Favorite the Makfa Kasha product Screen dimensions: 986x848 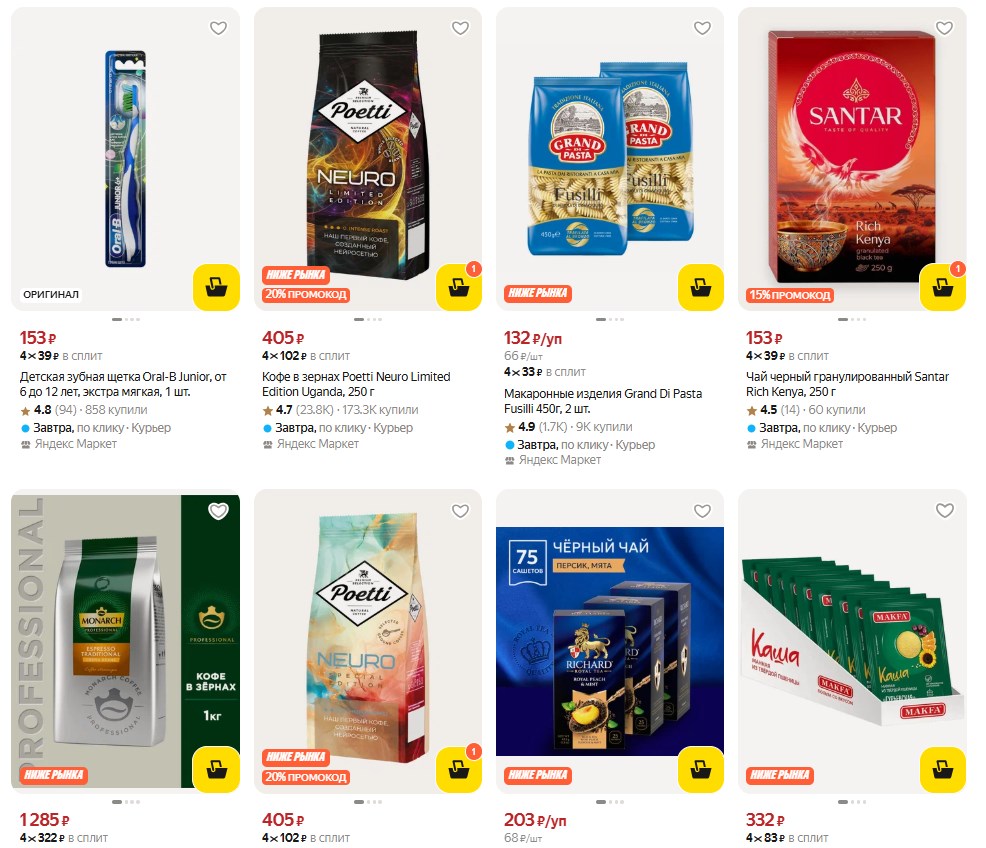[x=944, y=511]
